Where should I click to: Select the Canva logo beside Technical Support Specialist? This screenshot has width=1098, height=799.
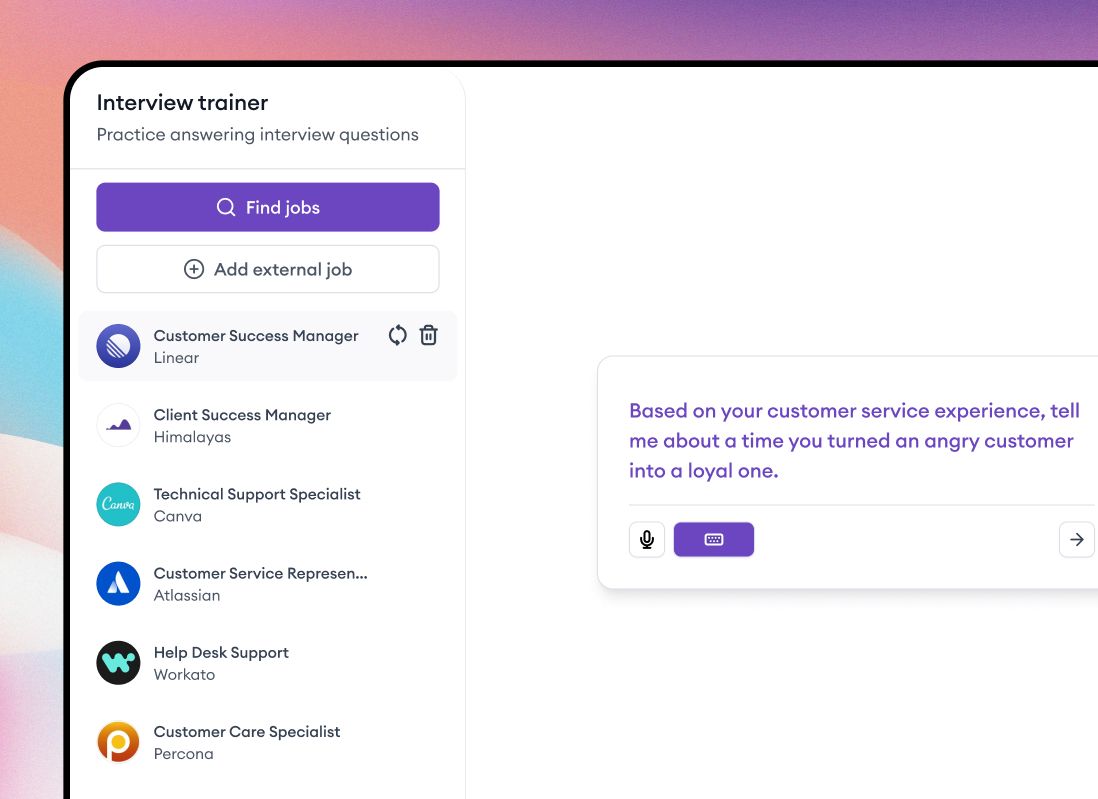[x=118, y=504]
